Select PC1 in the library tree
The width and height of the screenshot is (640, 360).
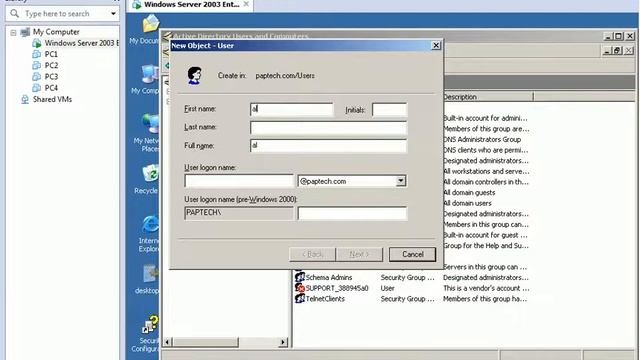pyautogui.click(x=51, y=54)
